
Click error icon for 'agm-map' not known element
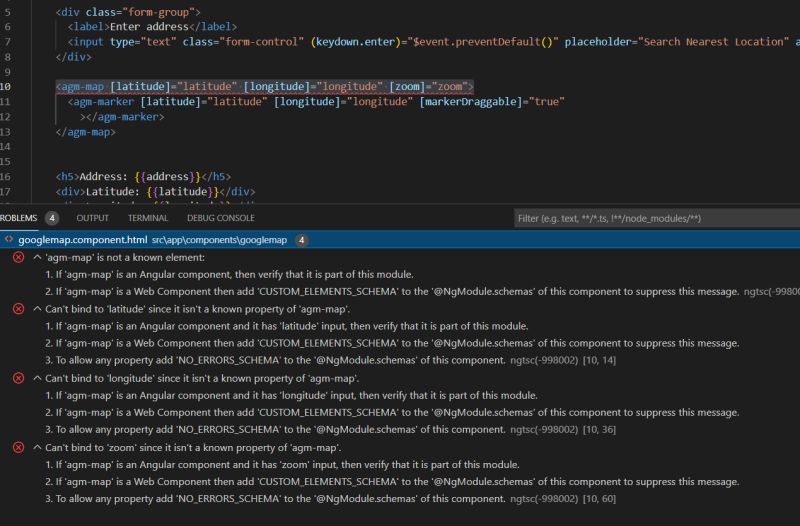coord(18,257)
